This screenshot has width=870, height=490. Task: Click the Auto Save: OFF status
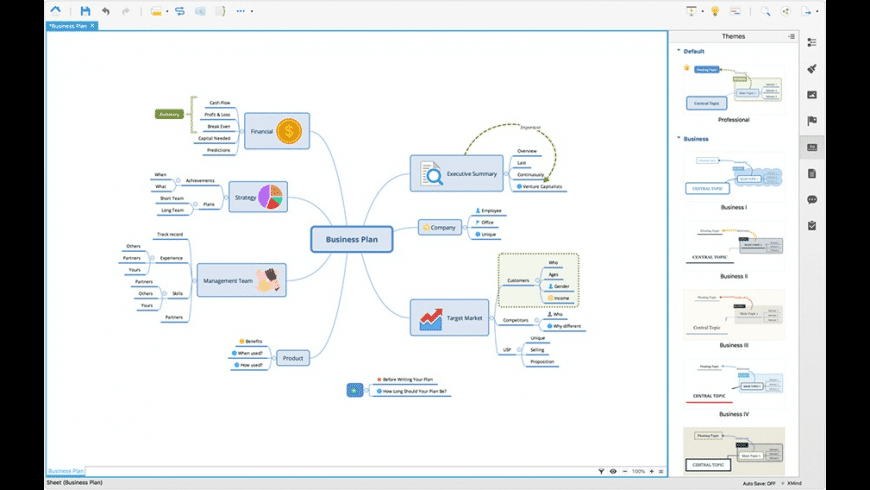click(x=759, y=483)
